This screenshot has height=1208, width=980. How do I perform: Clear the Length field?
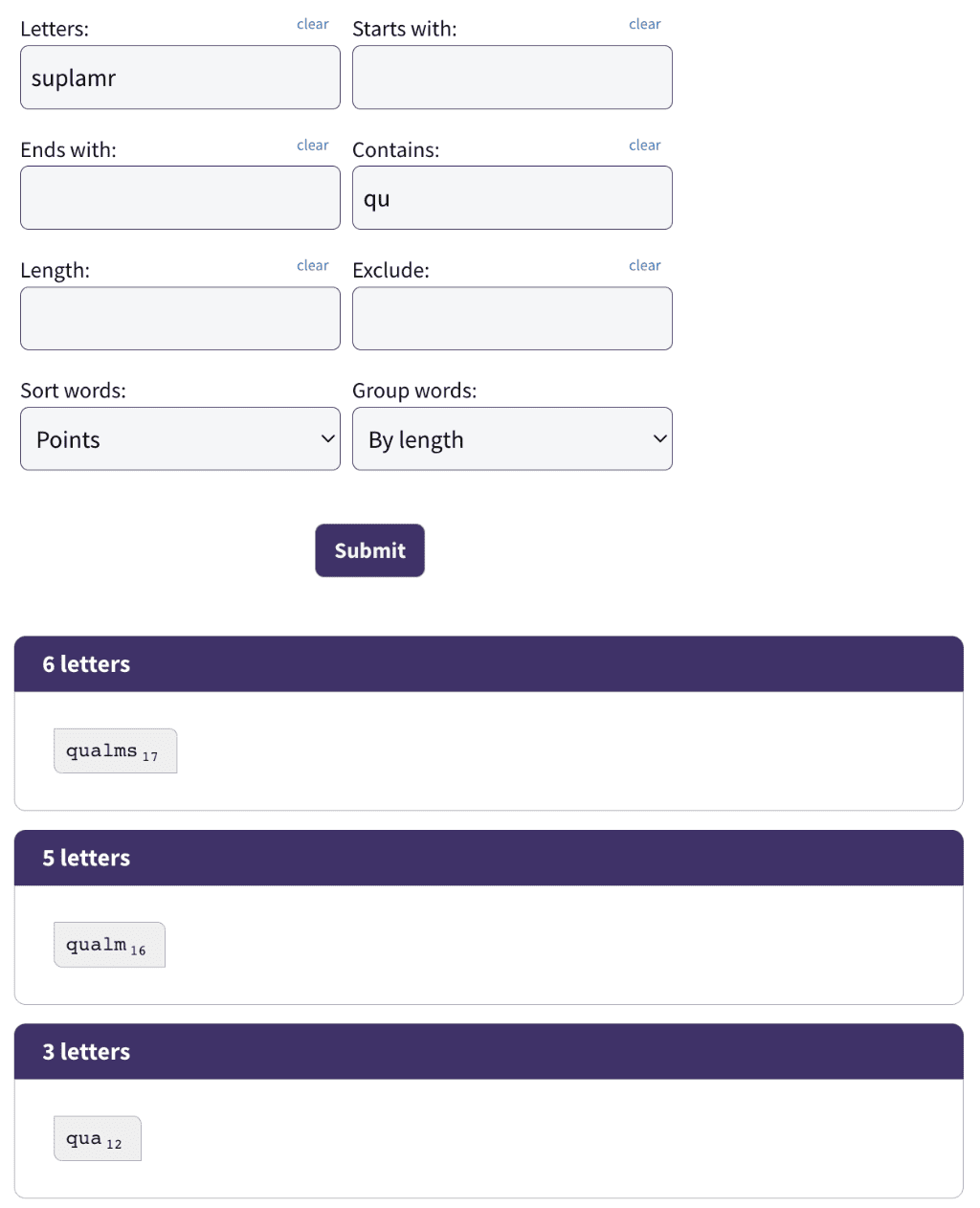tap(312, 265)
